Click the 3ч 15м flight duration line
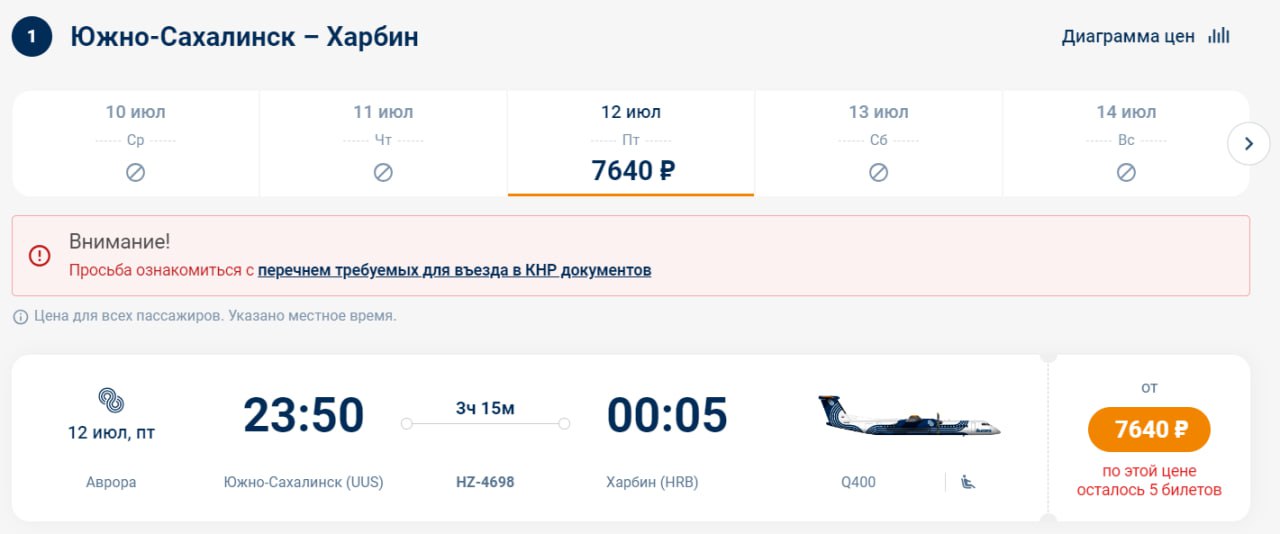This screenshot has width=1280, height=534. point(485,423)
